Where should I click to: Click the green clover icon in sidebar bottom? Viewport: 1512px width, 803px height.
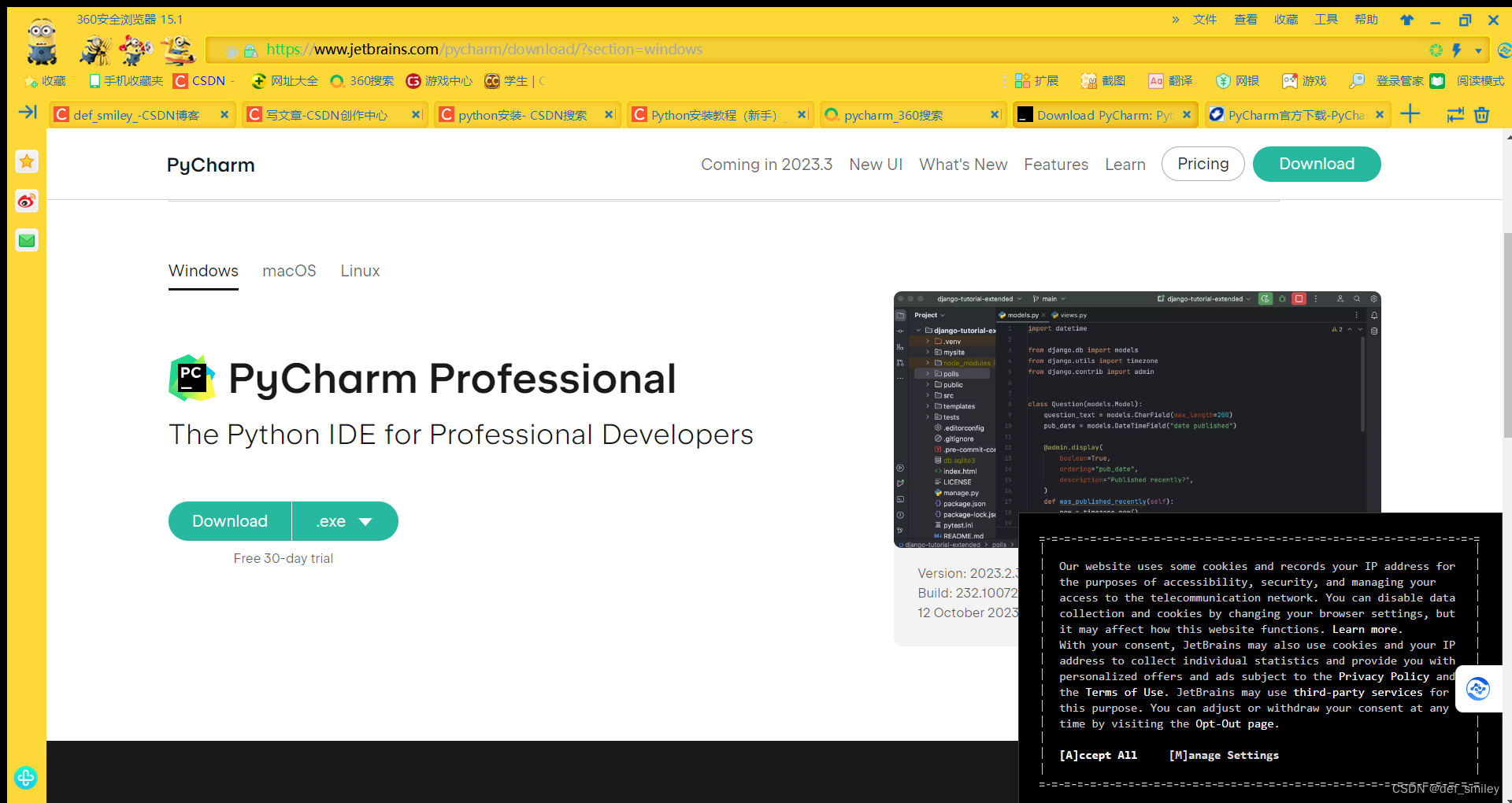click(x=25, y=778)
